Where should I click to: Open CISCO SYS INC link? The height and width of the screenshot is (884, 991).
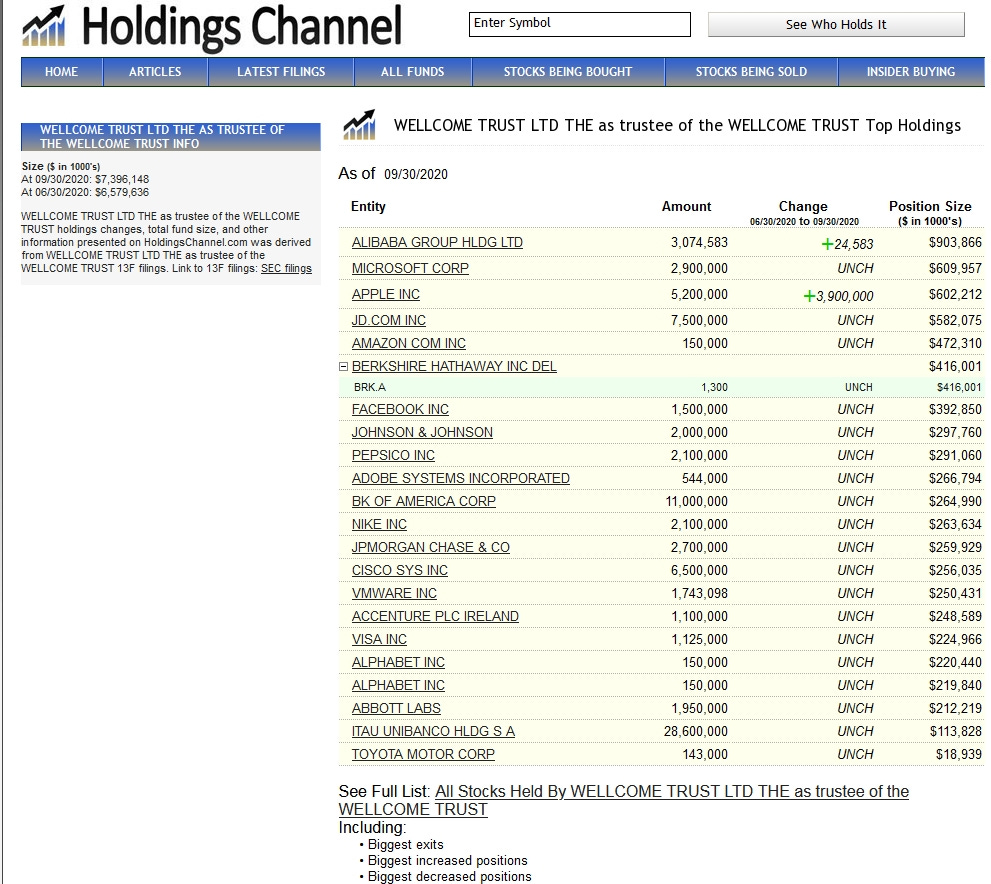[399, 571]
